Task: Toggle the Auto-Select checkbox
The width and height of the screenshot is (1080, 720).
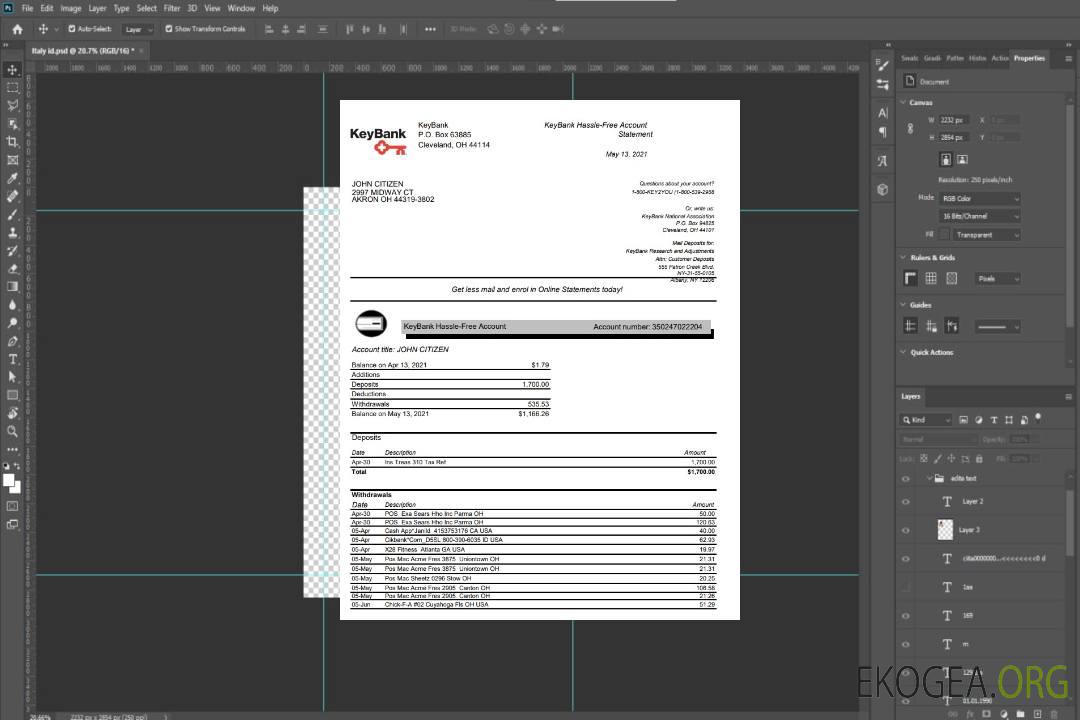Action: pos(72,29)
